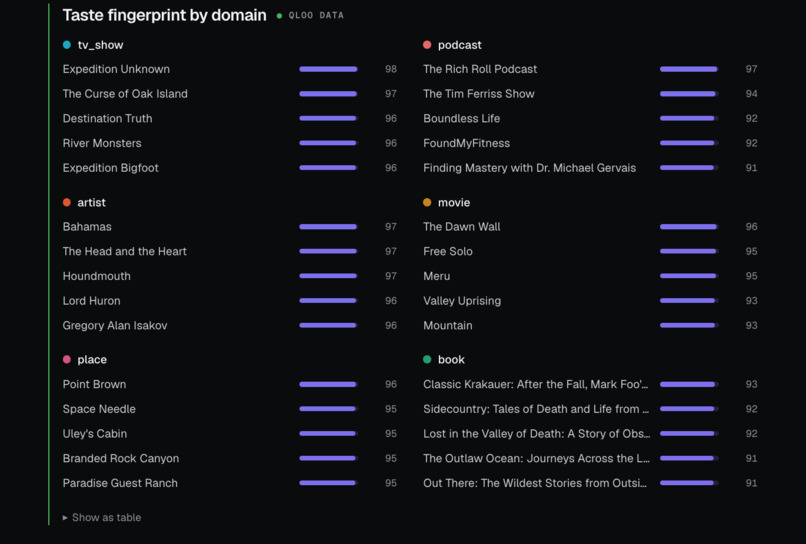Viewport: 806px width, 544px height.
Task: Expand the Show as table disclosure triangle
Action: (x=65, y=518)
